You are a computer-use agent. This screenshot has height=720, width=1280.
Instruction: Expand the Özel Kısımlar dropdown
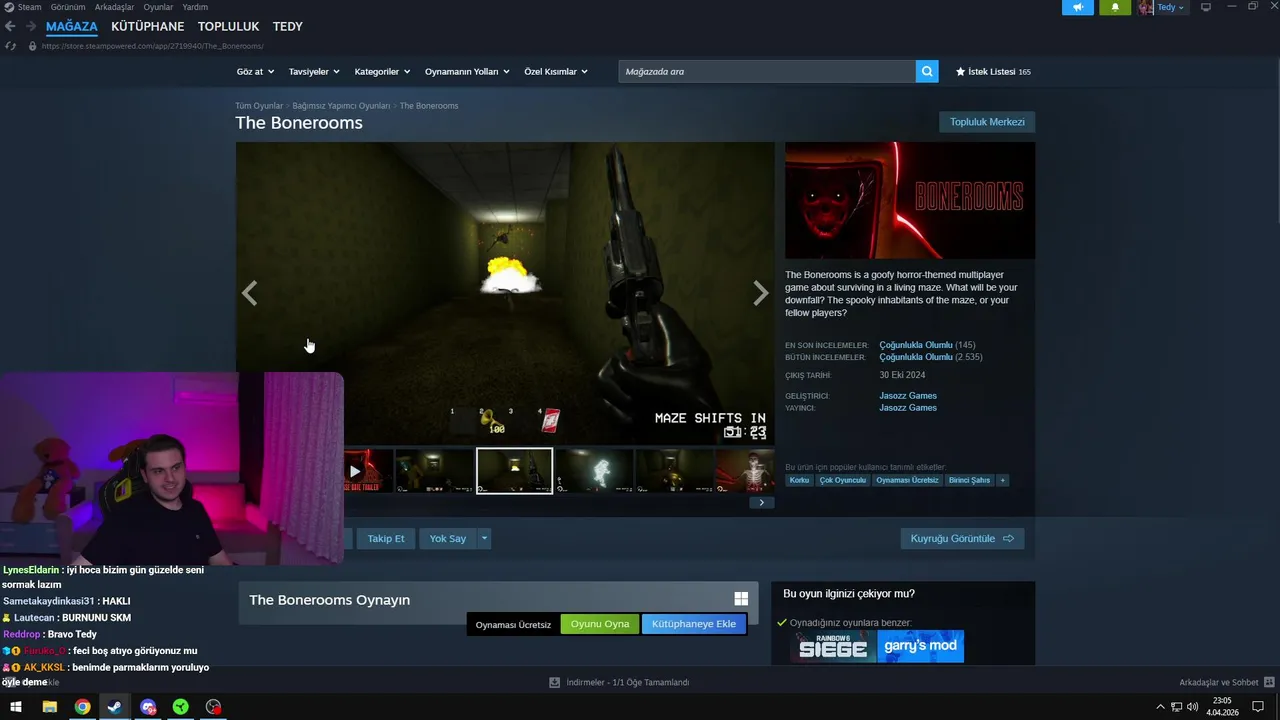[556, 71]
